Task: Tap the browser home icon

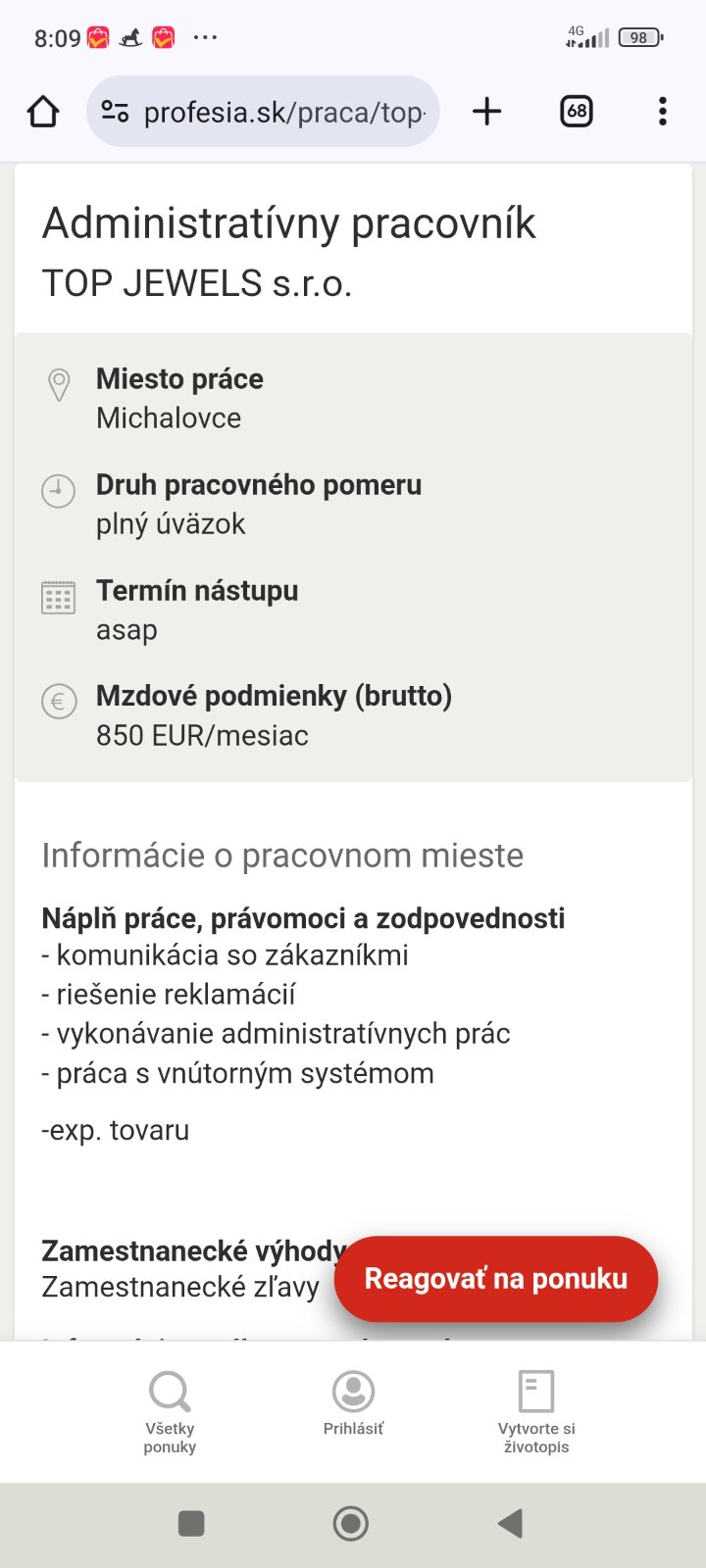Action: (43, 112)
